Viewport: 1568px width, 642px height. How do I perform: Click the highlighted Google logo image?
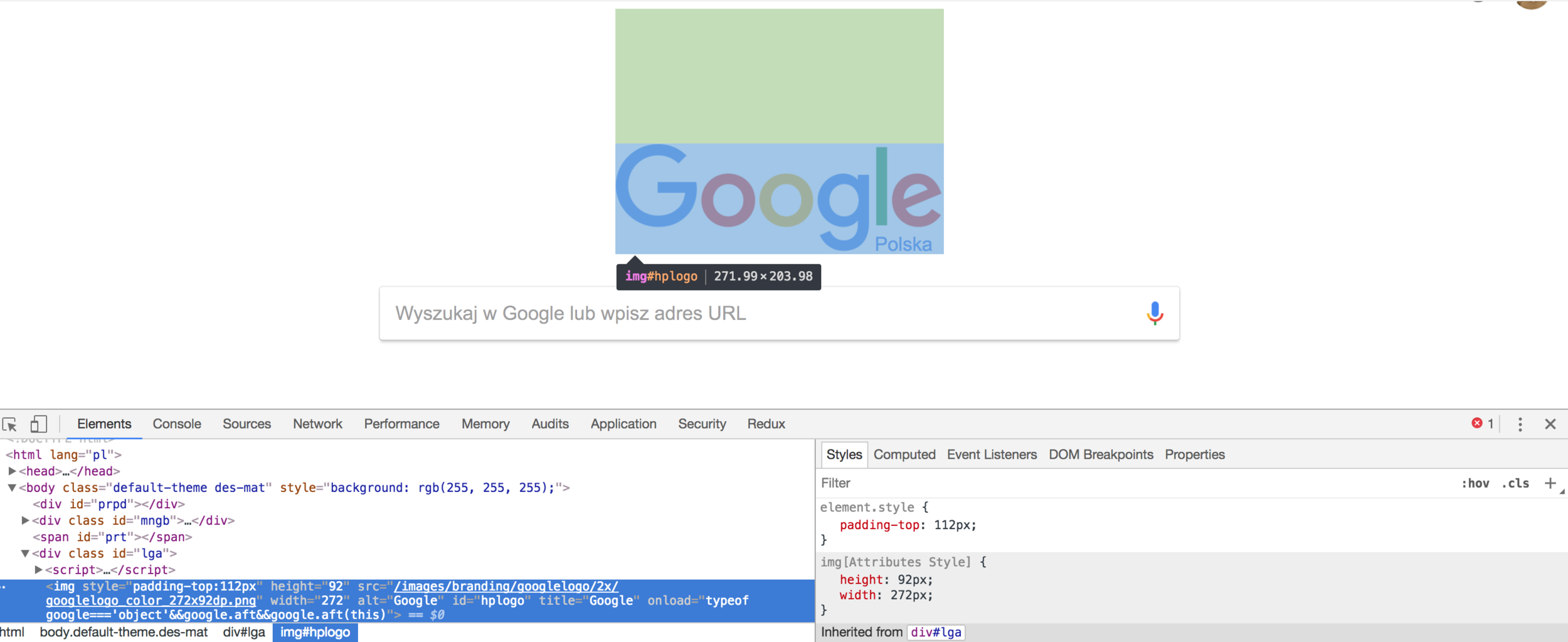point(779,198)
